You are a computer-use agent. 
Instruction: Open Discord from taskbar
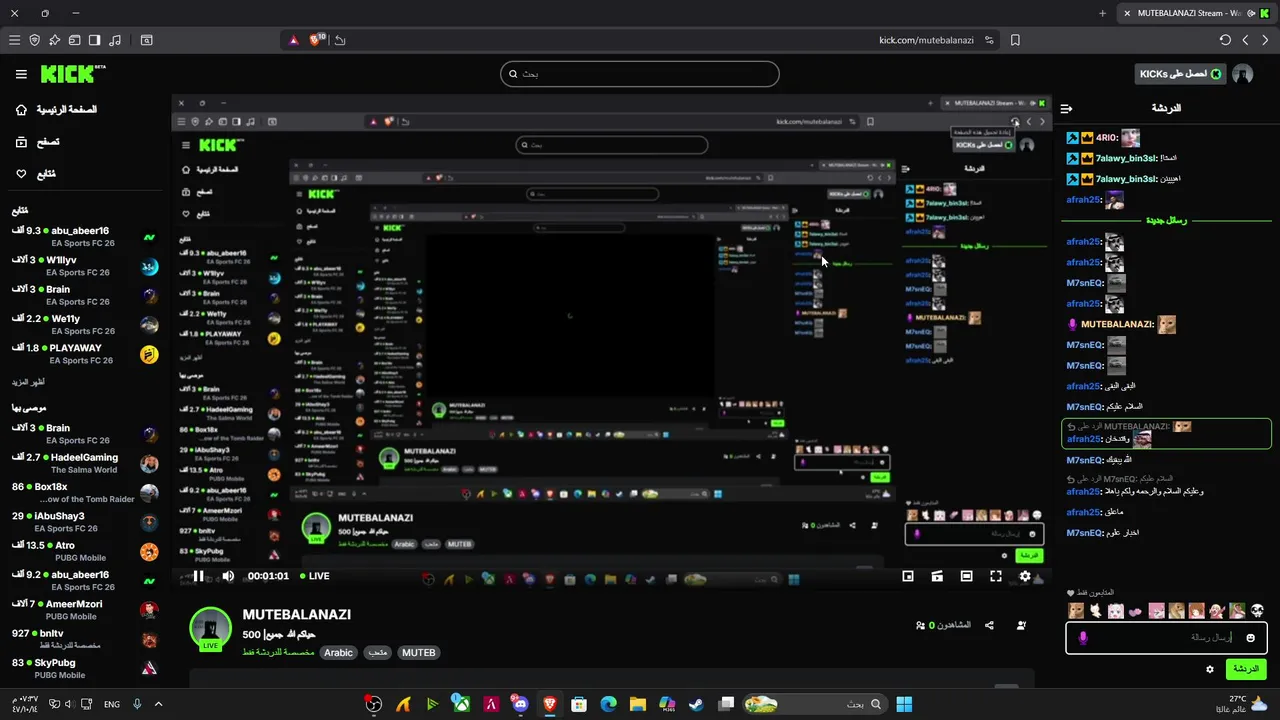coord(520,704)
